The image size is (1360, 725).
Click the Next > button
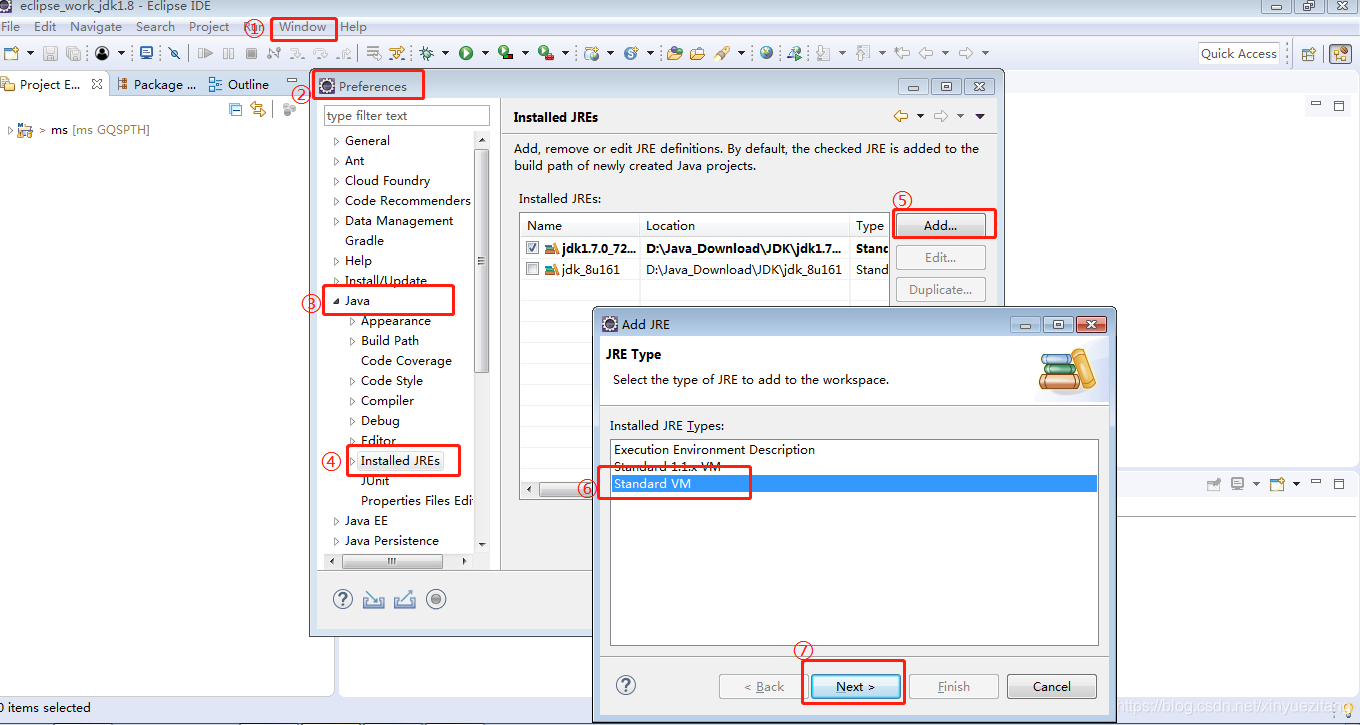855,686
